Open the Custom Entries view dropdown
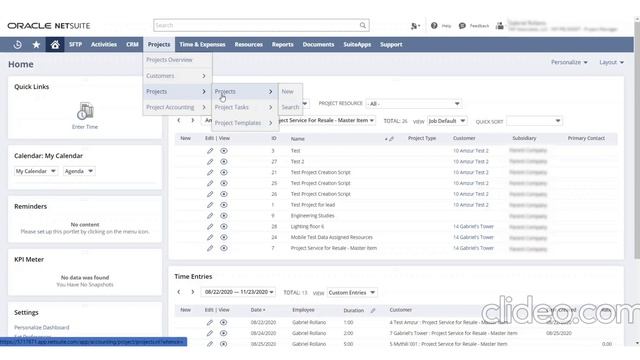This screenshot has width=640, height=360. pos(351,293)
